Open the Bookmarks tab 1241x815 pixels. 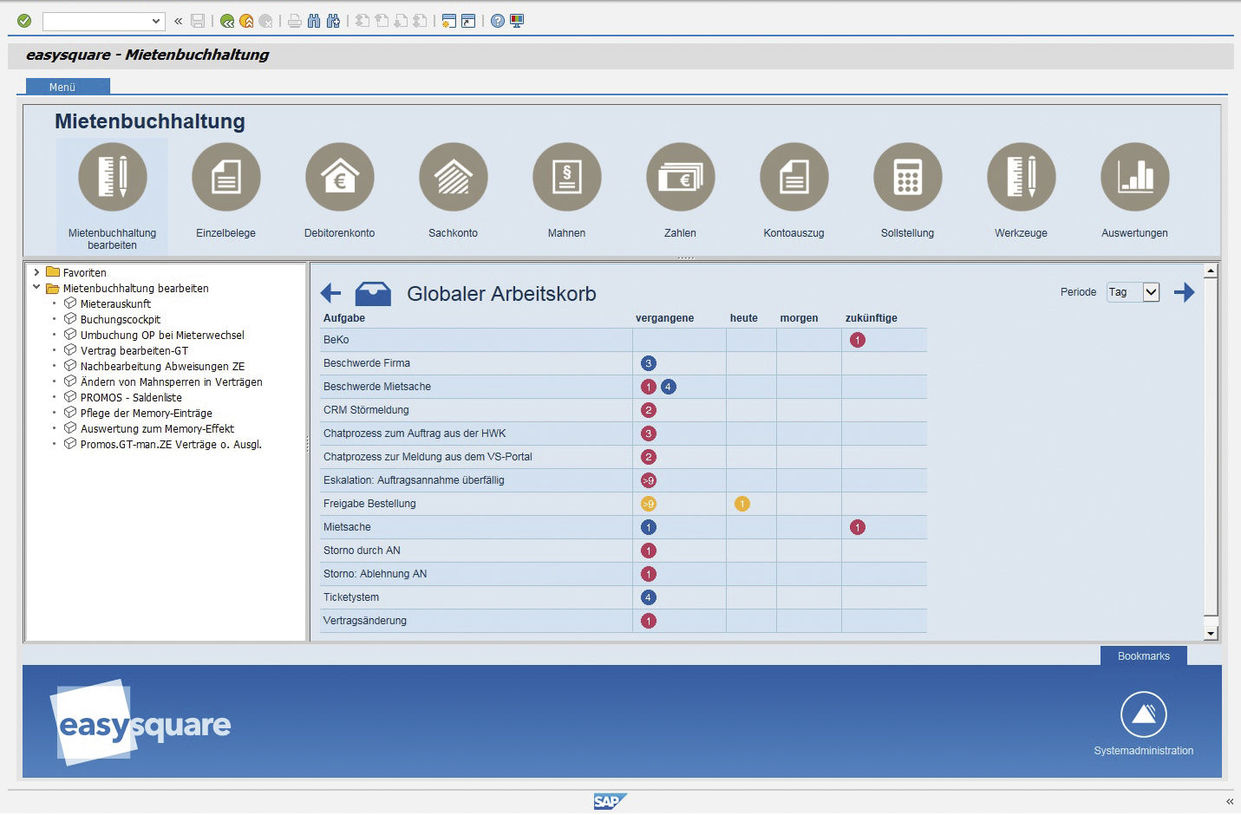click(1143, 656)
